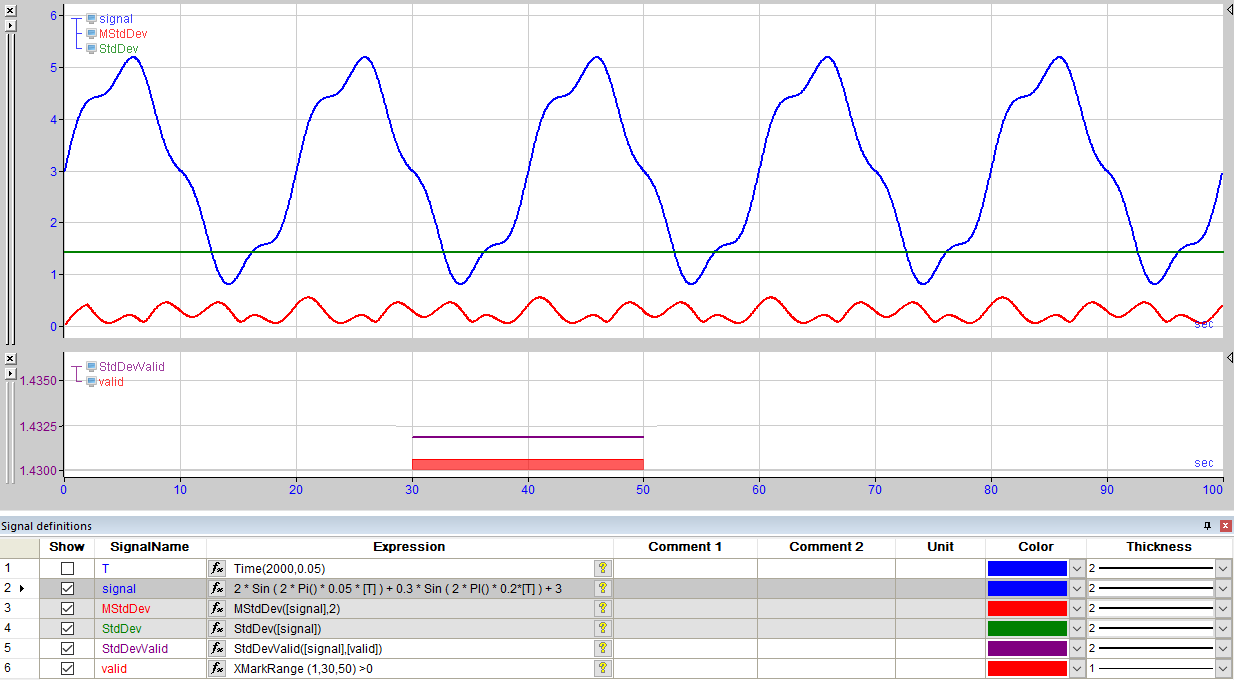Click the help question icon in StdDev row
The width and height of the screenshot is (1234, 680).
(602, 628)
